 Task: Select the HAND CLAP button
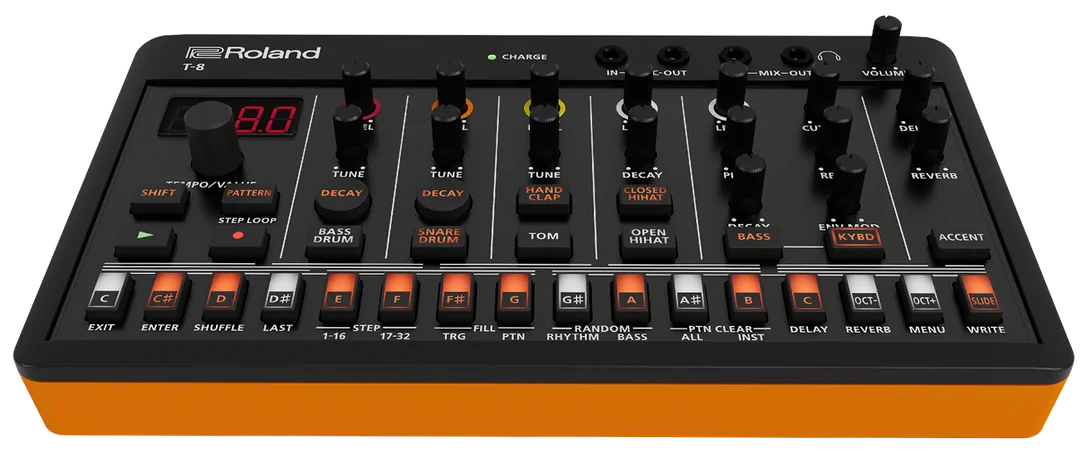(x=544, y=200)
